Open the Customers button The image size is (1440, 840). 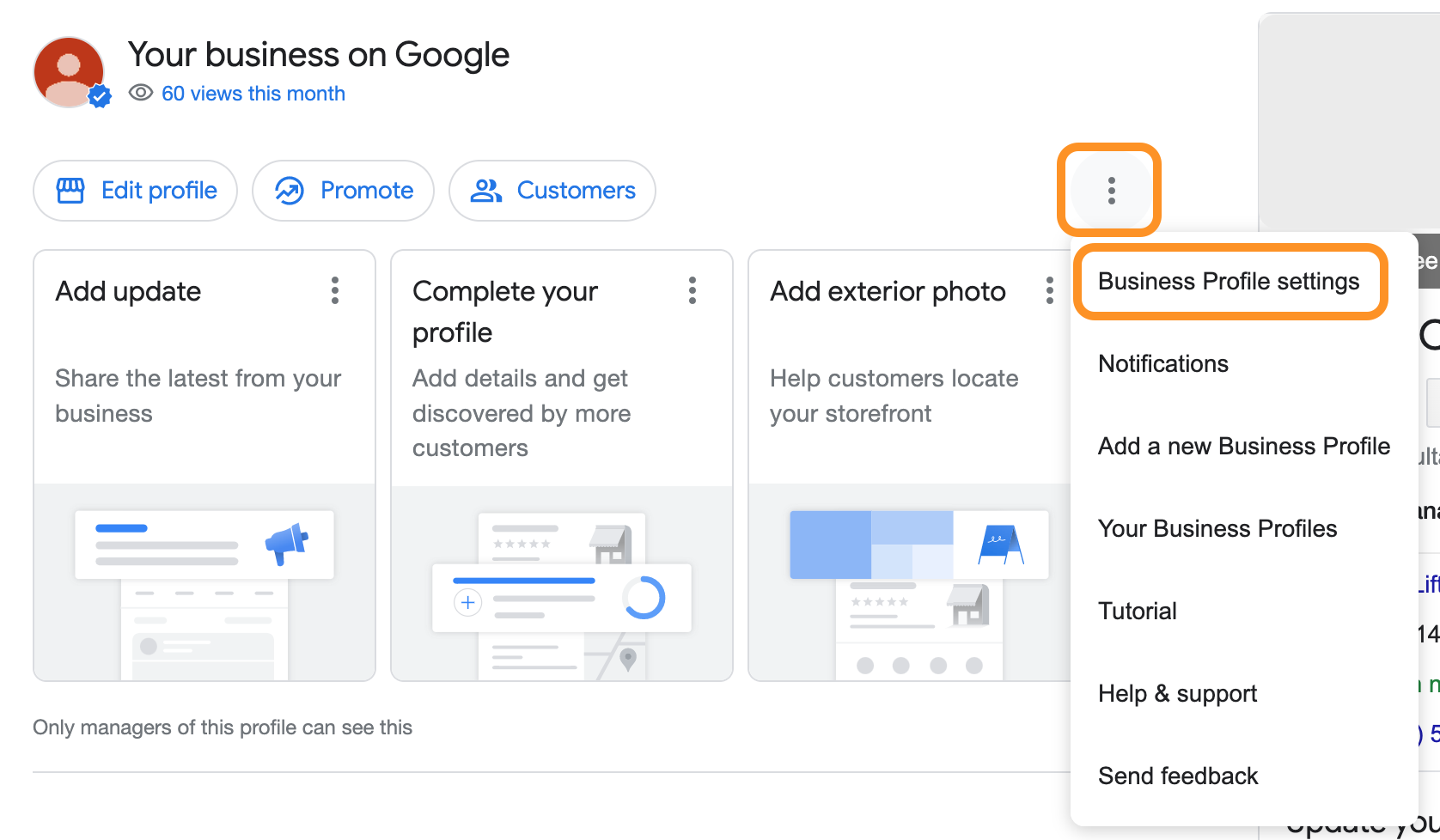click(x=552, y=191)
